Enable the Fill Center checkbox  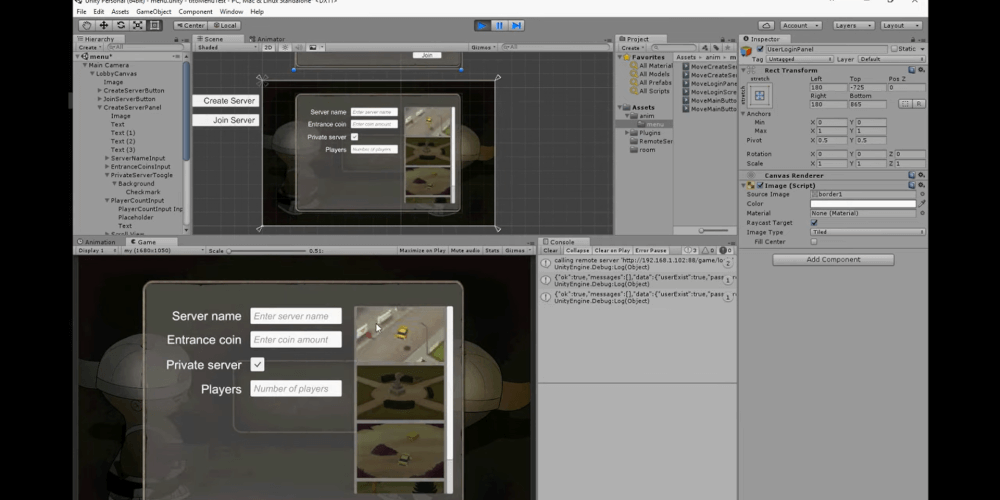click(x=813, y=241)
